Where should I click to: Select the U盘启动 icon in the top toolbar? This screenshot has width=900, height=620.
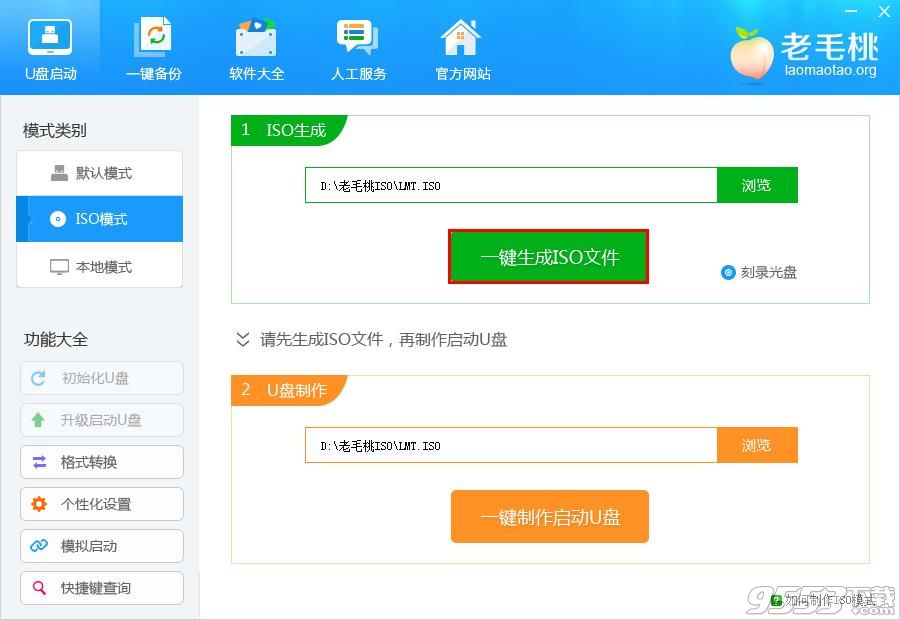pyautogui.click(x=50, y=45)
